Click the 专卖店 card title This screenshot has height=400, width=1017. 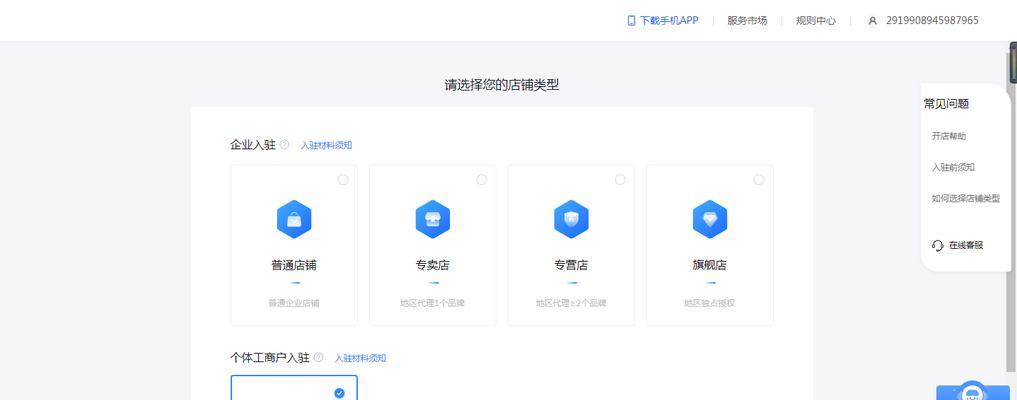(433, 265)
